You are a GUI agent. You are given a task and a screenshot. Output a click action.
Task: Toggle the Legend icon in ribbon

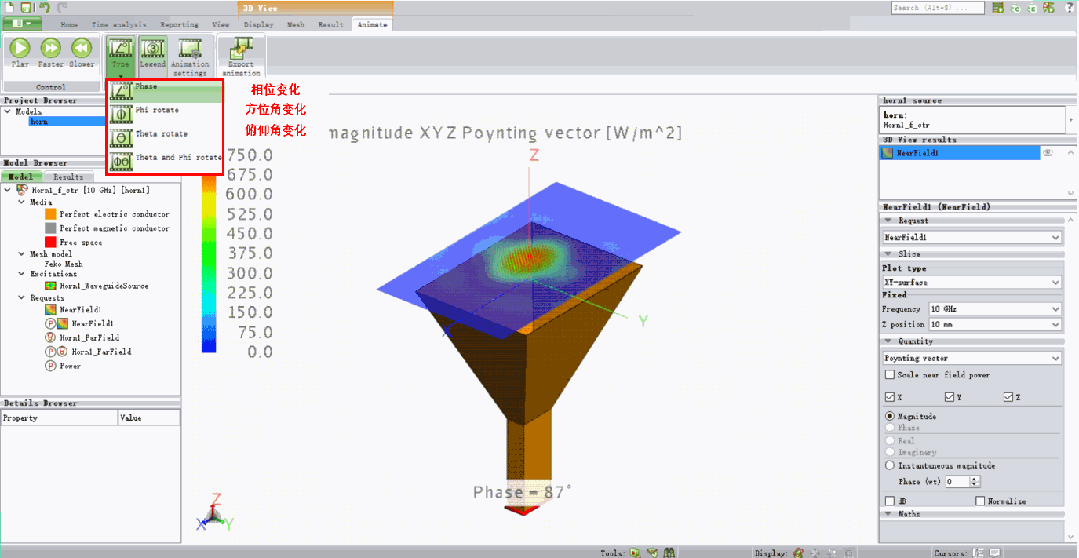tap(152, 50)
